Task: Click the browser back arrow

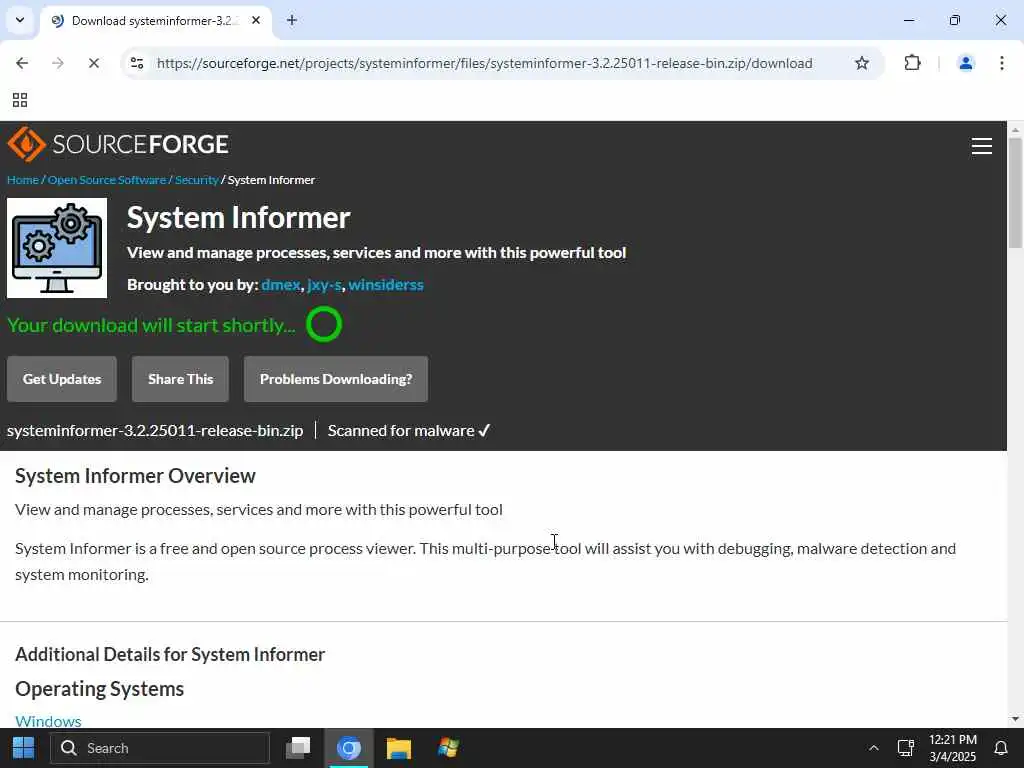Action: click(22, 63)
